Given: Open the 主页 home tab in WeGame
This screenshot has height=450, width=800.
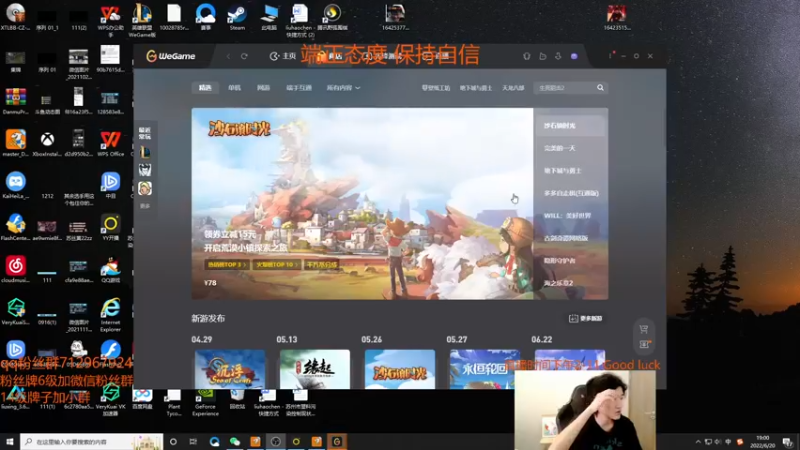Looking at the screenshot, I should (283, 56).
